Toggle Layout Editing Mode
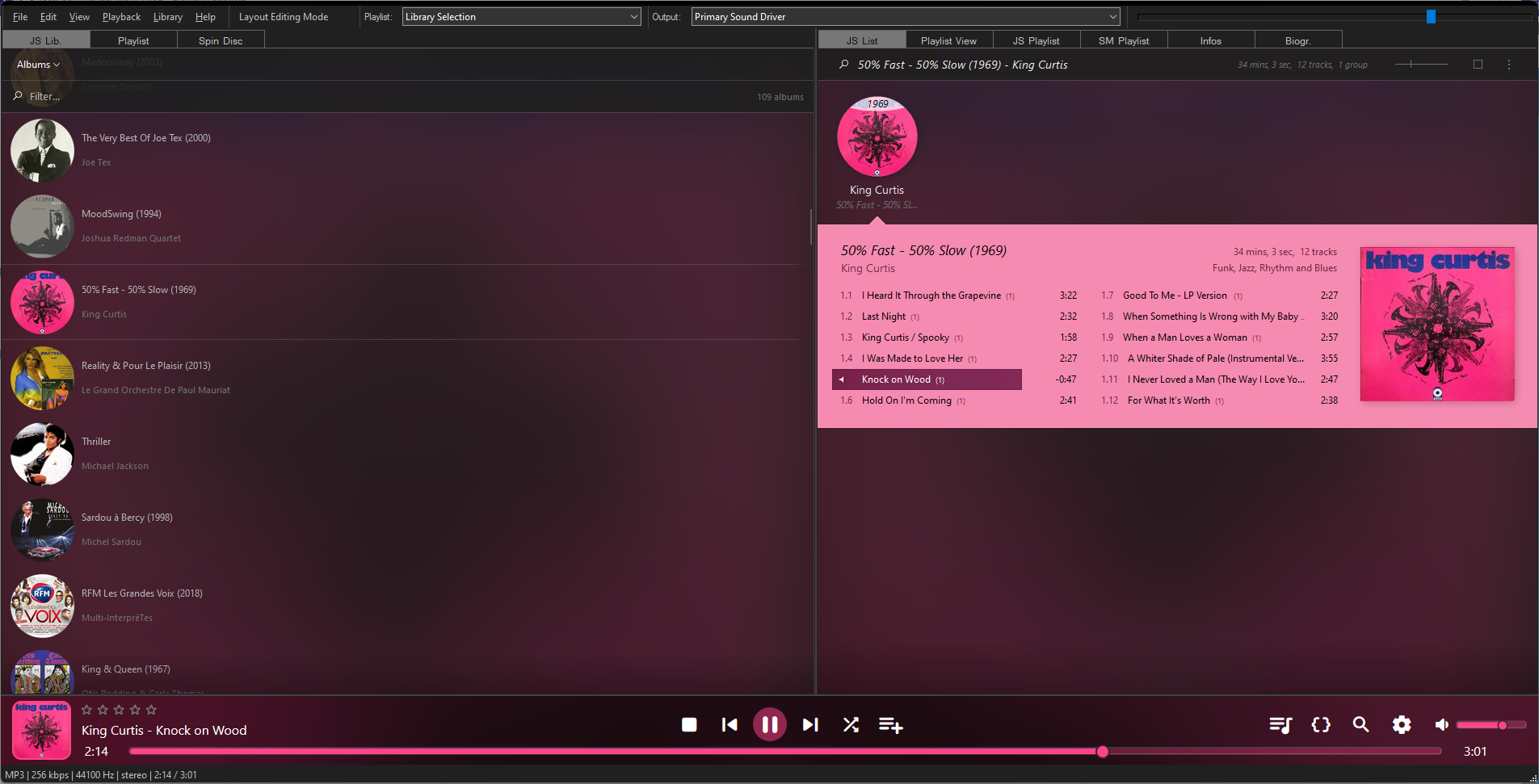This screenshot has height=784, width=1539. point(284,16)
